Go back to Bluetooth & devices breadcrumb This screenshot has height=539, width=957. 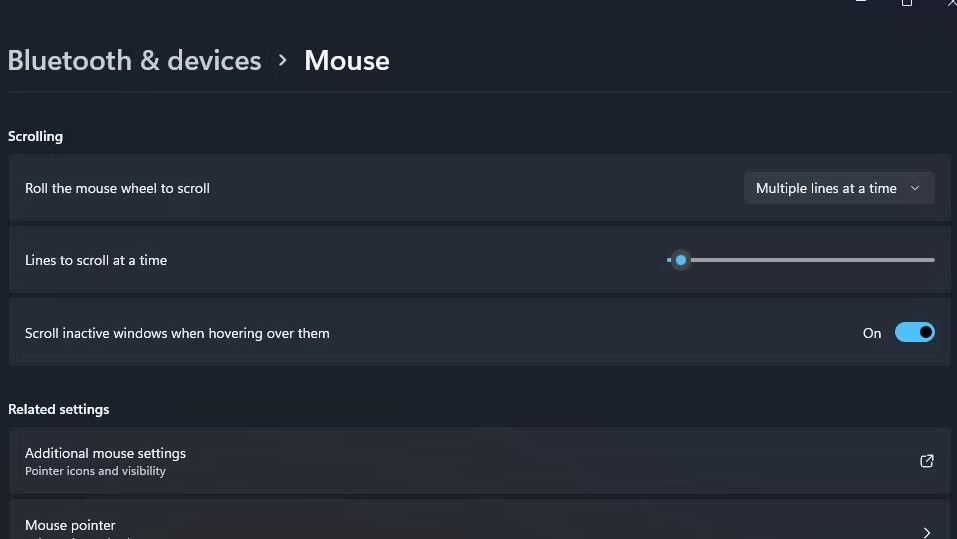[x=134, y=61]
